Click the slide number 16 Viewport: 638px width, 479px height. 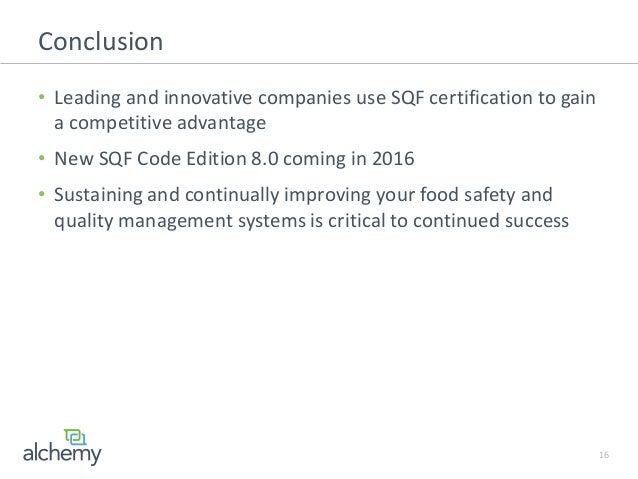(604, 455)
